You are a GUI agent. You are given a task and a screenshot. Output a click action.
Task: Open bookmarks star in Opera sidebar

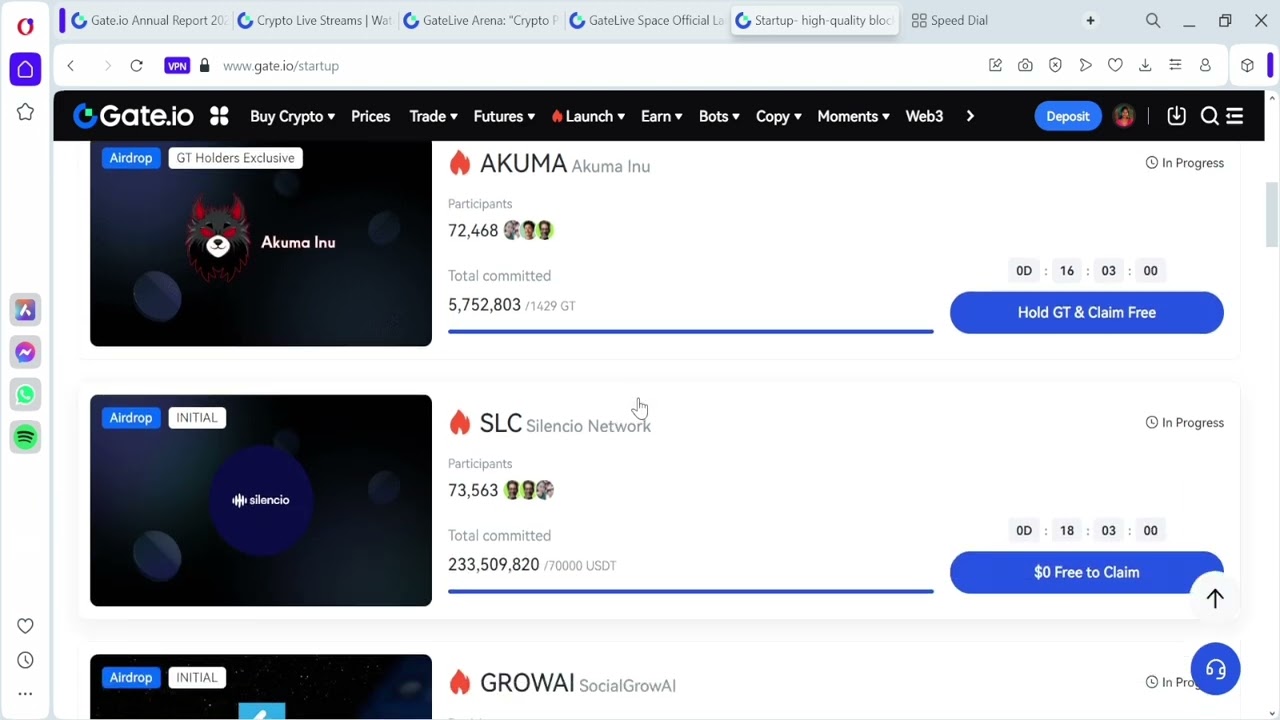(25, 112)
